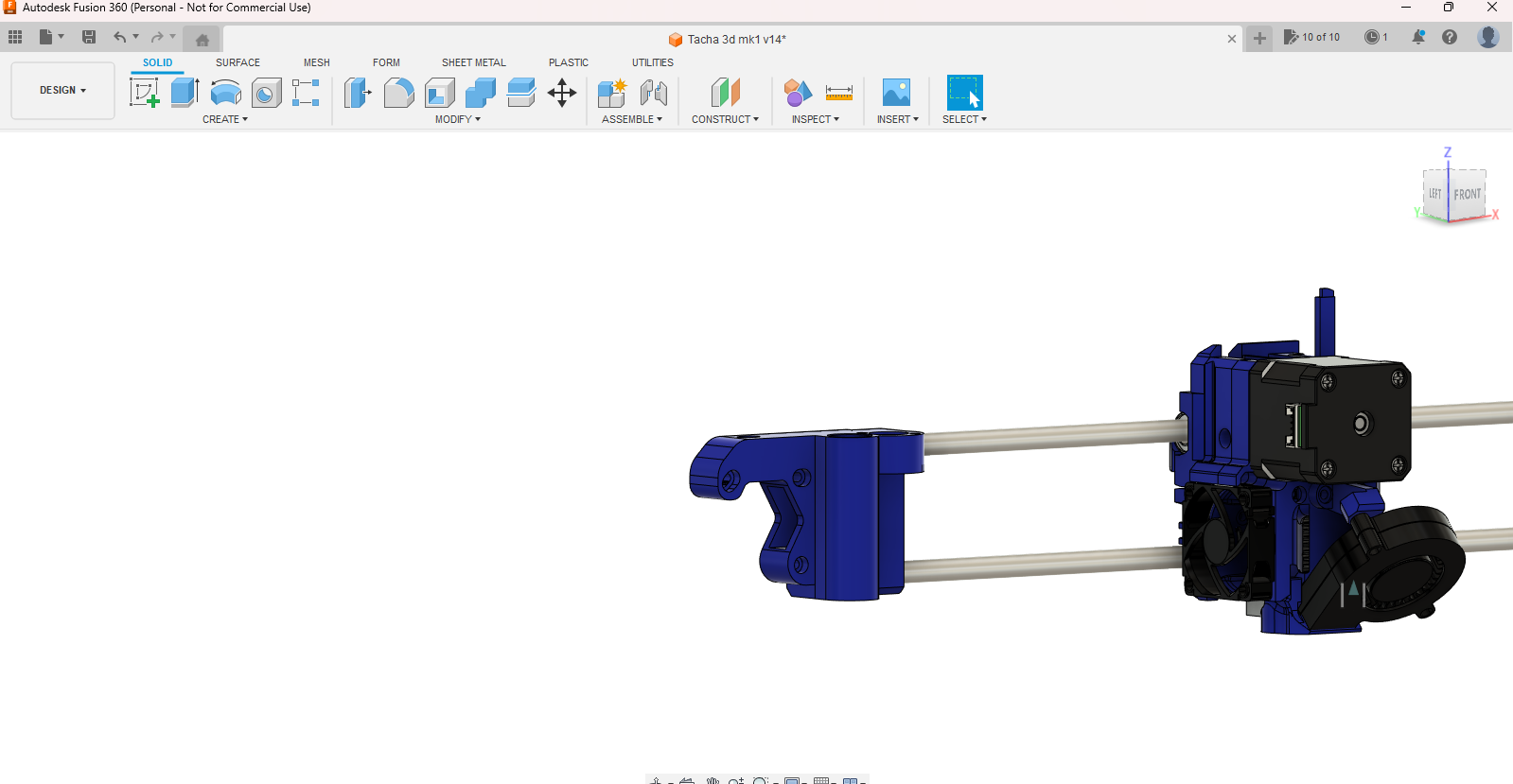Select the Extrude tool
Image resolution: width=1513 pixels, height=784 pixels.
click(x=185, y=93)
